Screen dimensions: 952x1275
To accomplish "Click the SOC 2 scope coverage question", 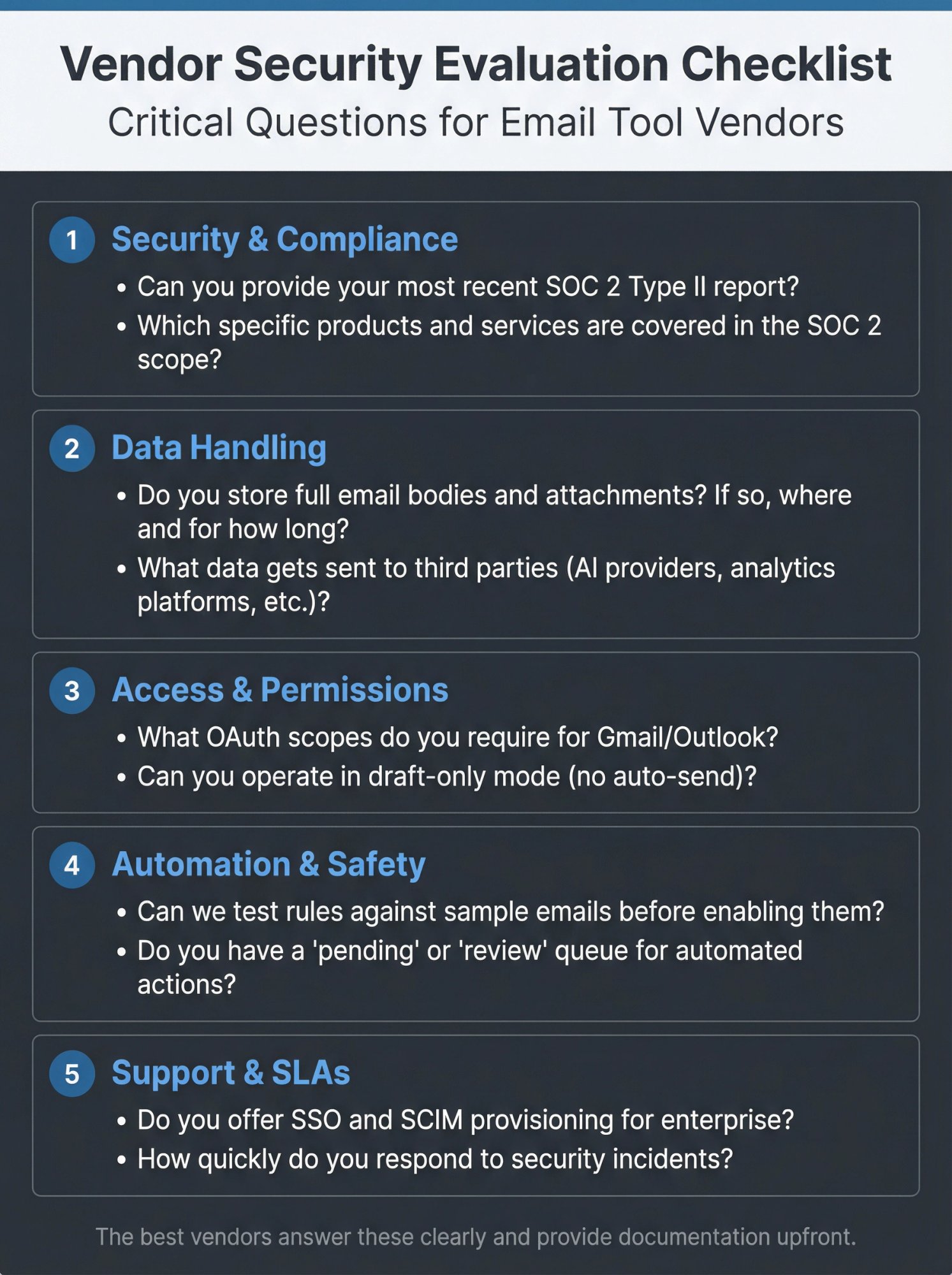I will [x=509, y=342].
